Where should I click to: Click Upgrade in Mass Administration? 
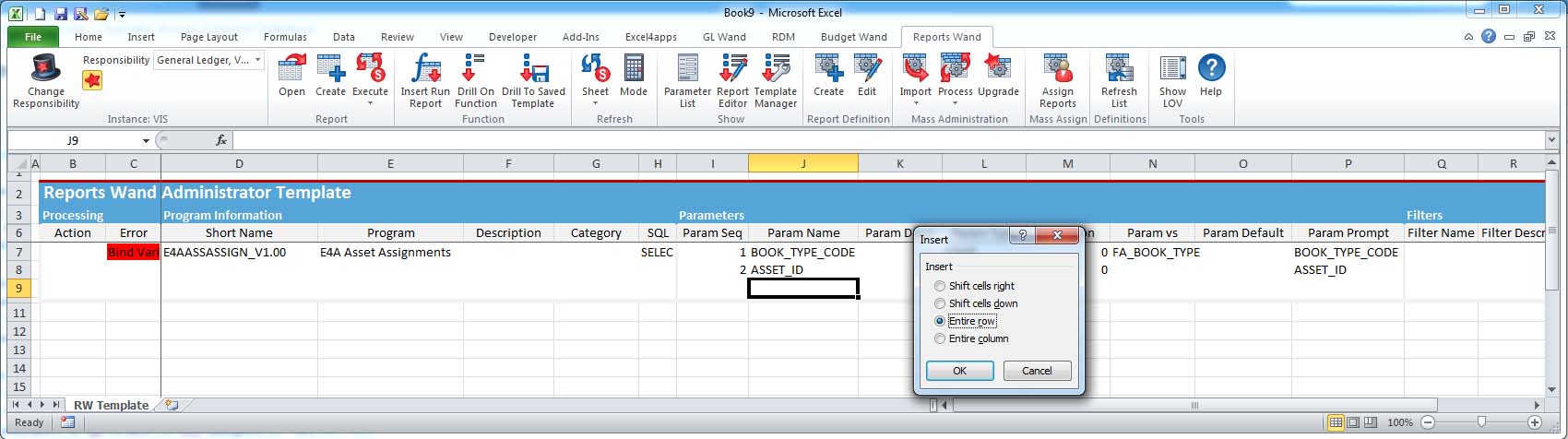998,67
